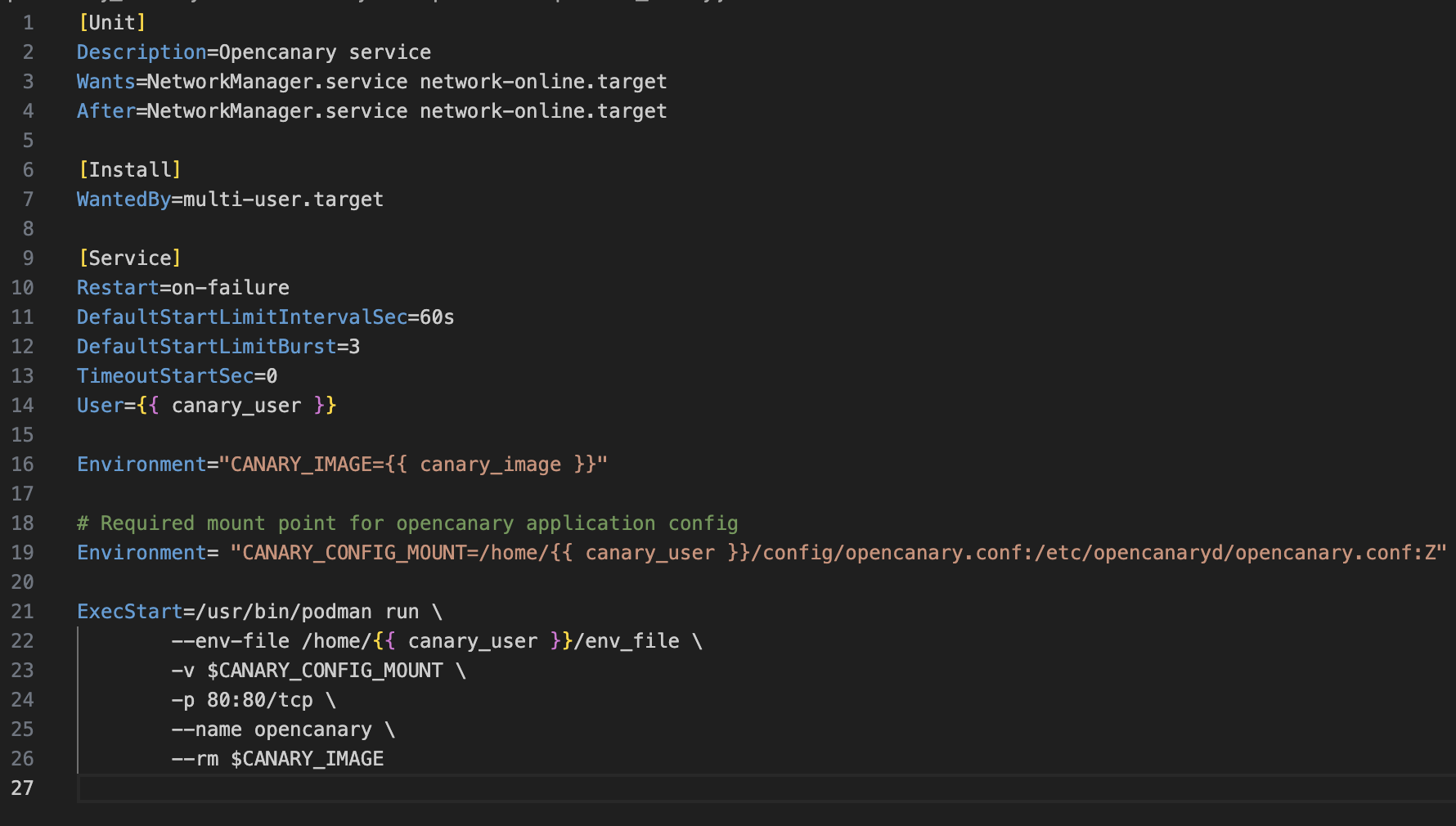Select the [Service] section header

click(128, 258)
